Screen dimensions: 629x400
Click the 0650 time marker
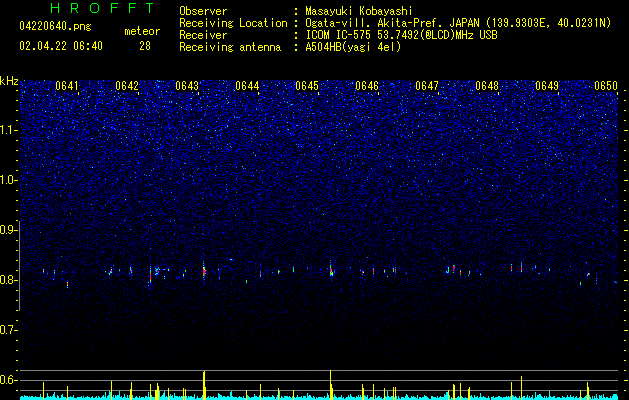coord(606,86)
